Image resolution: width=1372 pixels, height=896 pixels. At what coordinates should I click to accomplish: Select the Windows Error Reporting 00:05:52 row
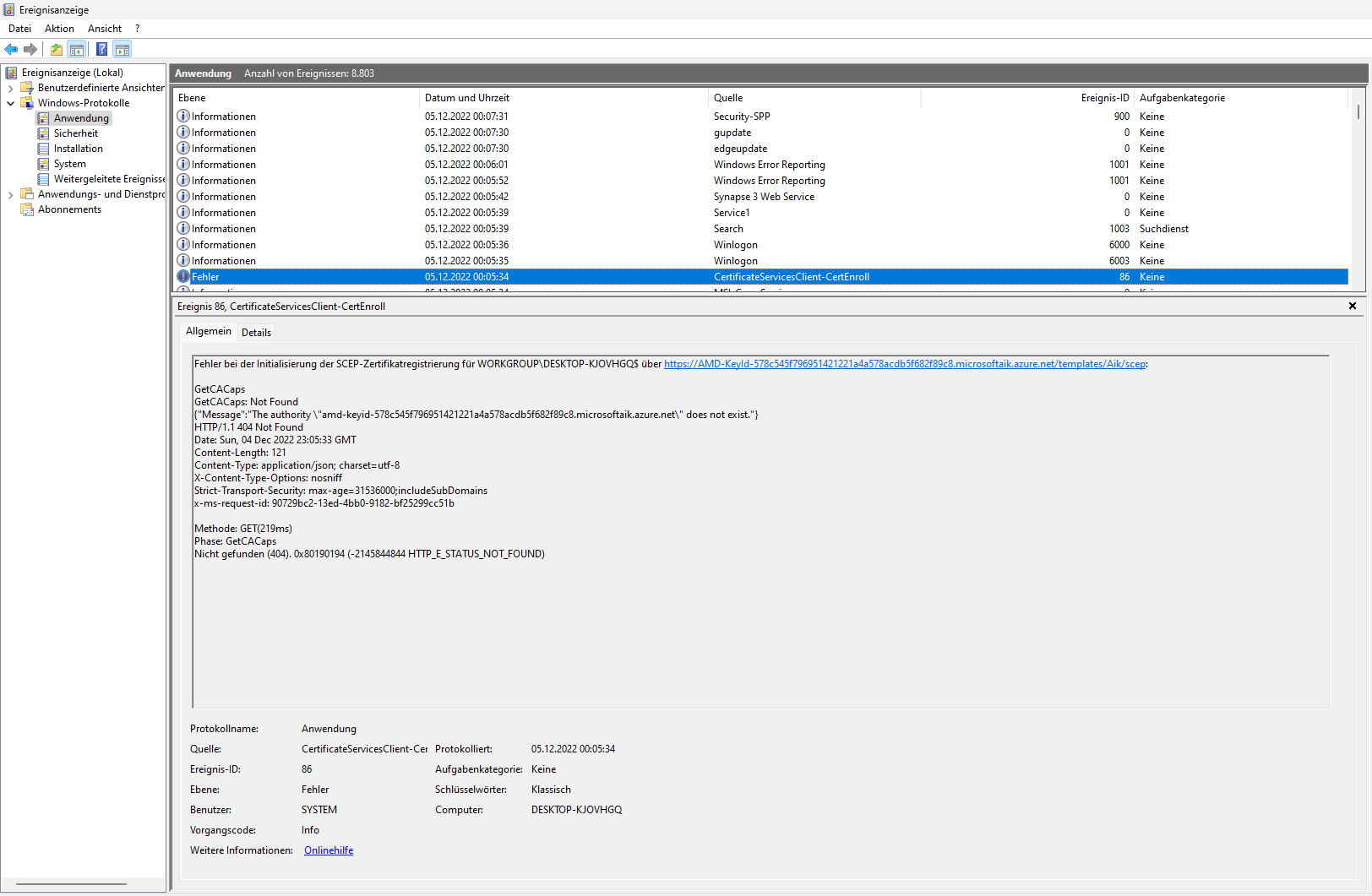click(760, 180)
